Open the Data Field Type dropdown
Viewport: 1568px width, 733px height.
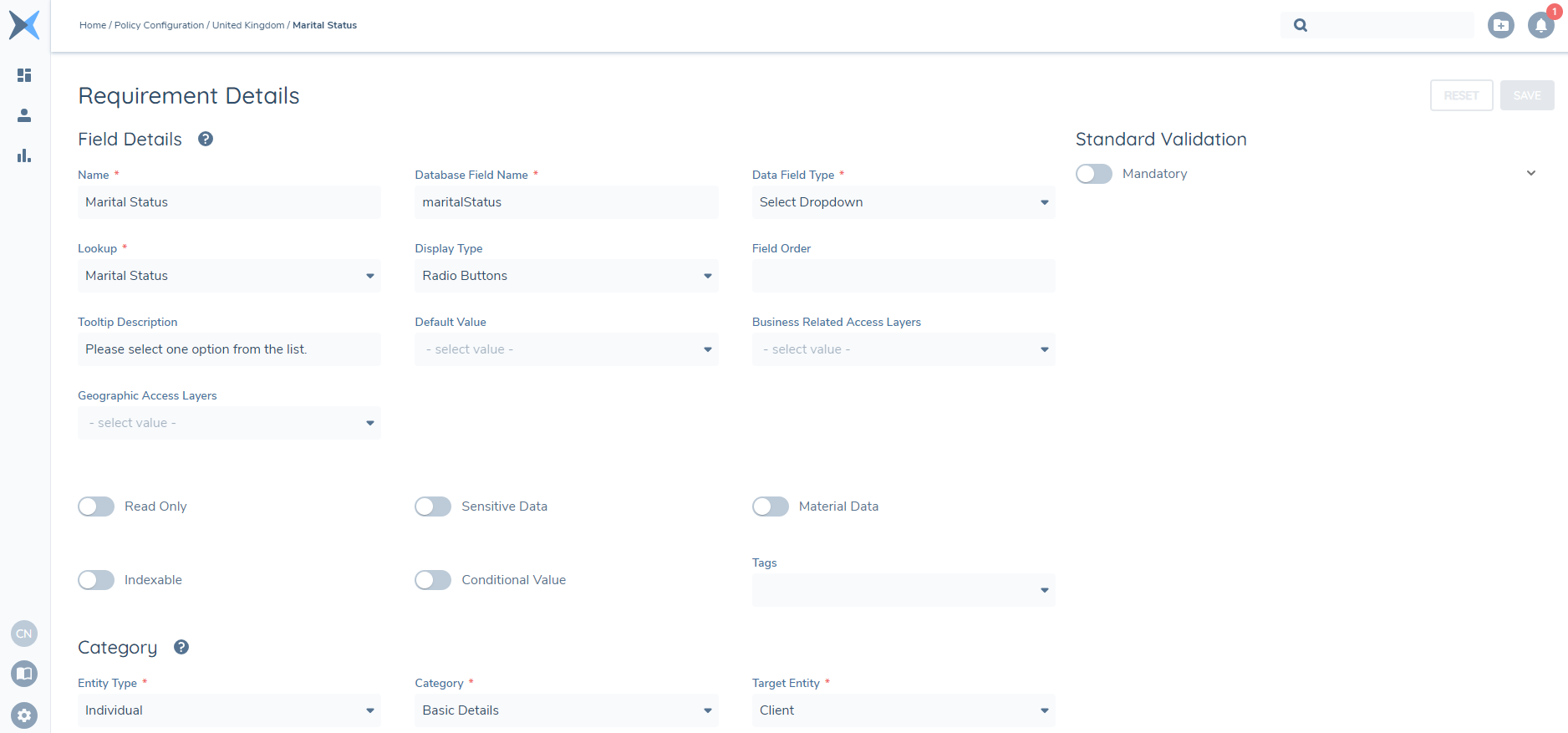[904, 202]
